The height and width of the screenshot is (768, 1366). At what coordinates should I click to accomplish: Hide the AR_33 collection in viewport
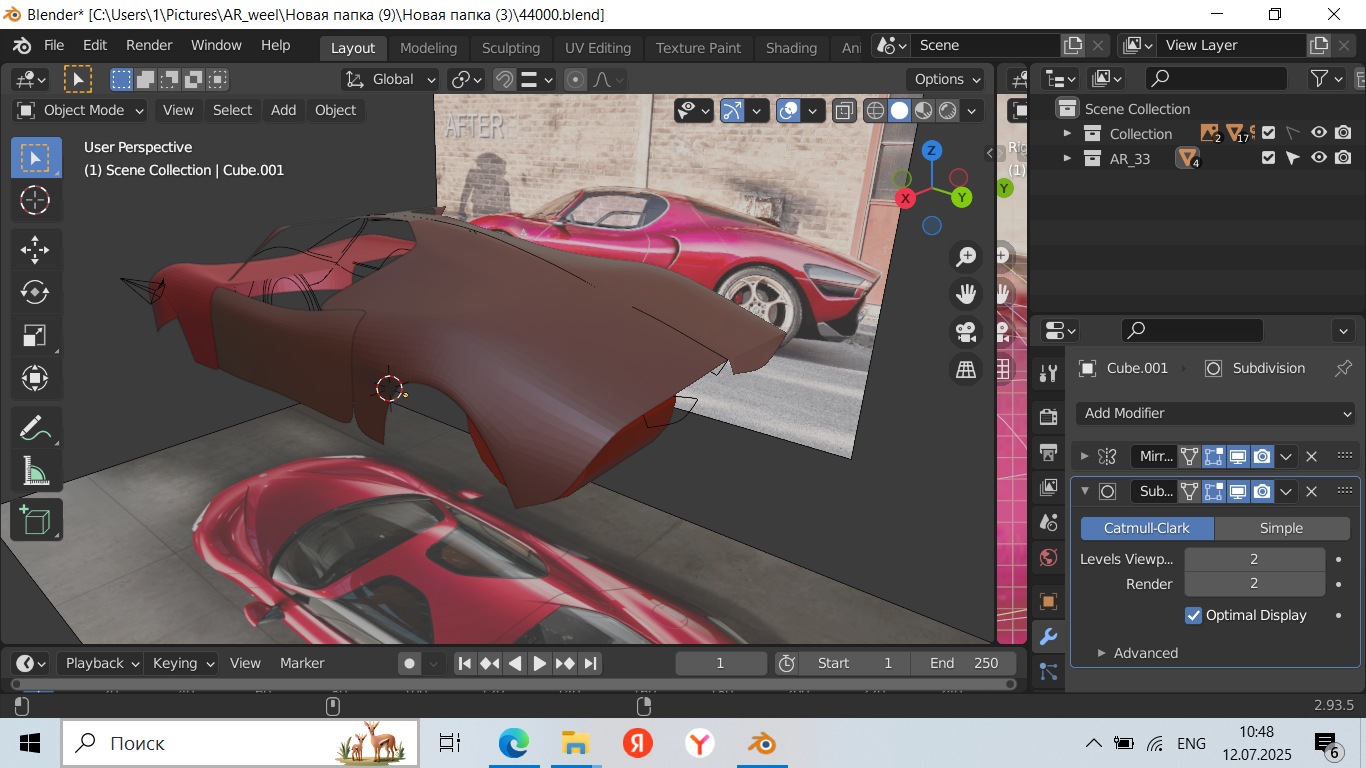(x=1319, y=158)
